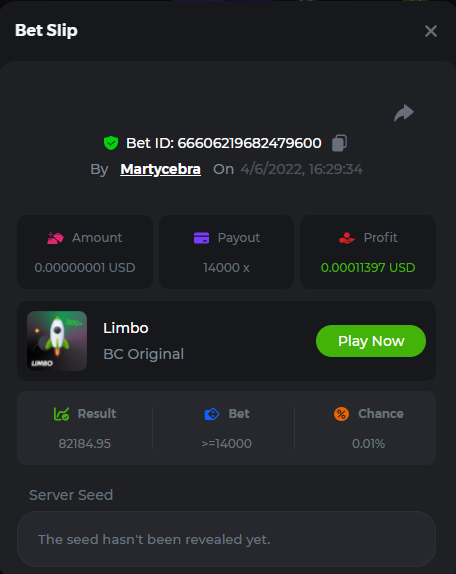
Task: Click the 82184.95 result value
Action: point(85,444)
